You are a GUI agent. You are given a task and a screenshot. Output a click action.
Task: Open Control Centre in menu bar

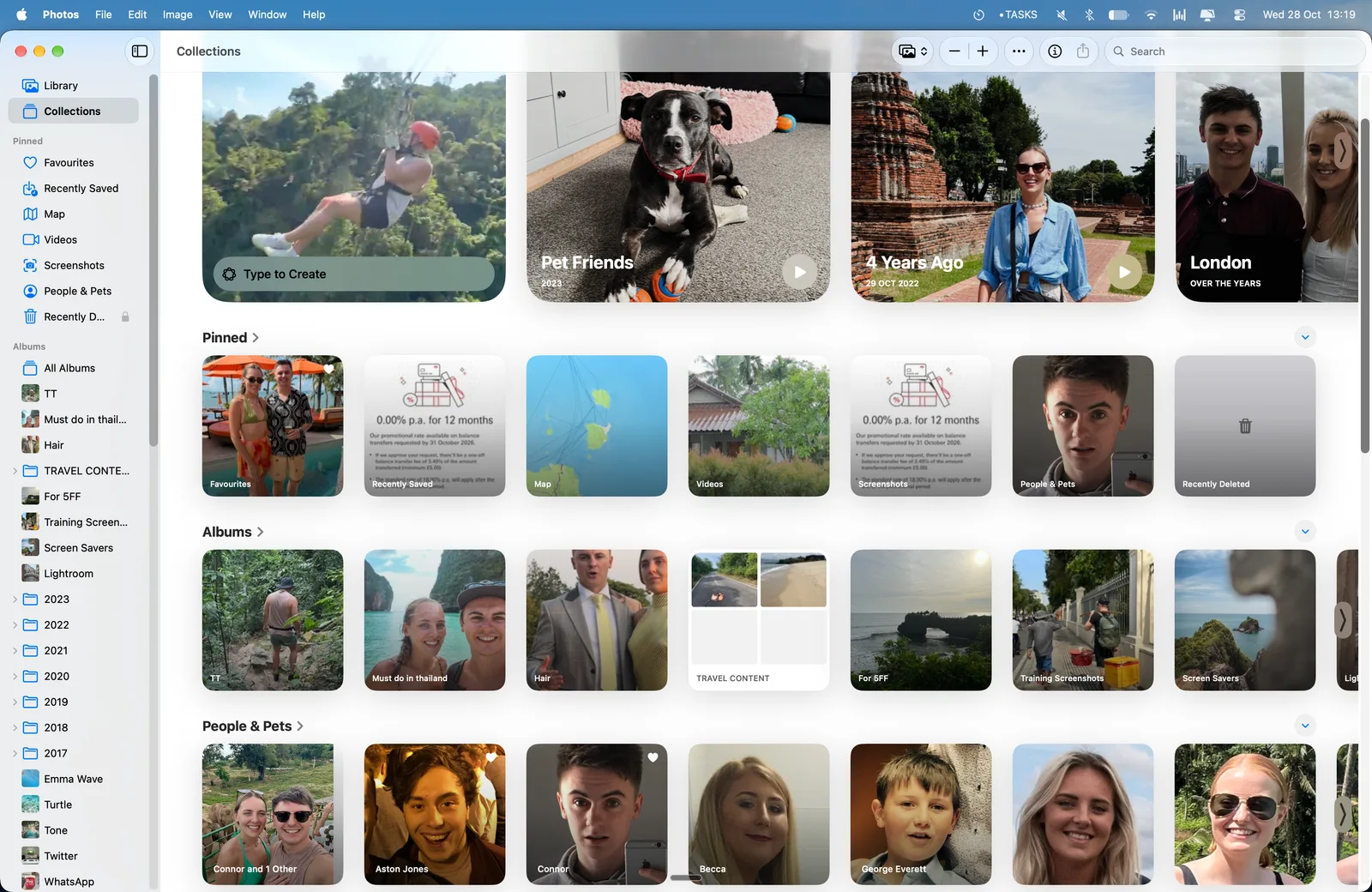[1239, 15]
